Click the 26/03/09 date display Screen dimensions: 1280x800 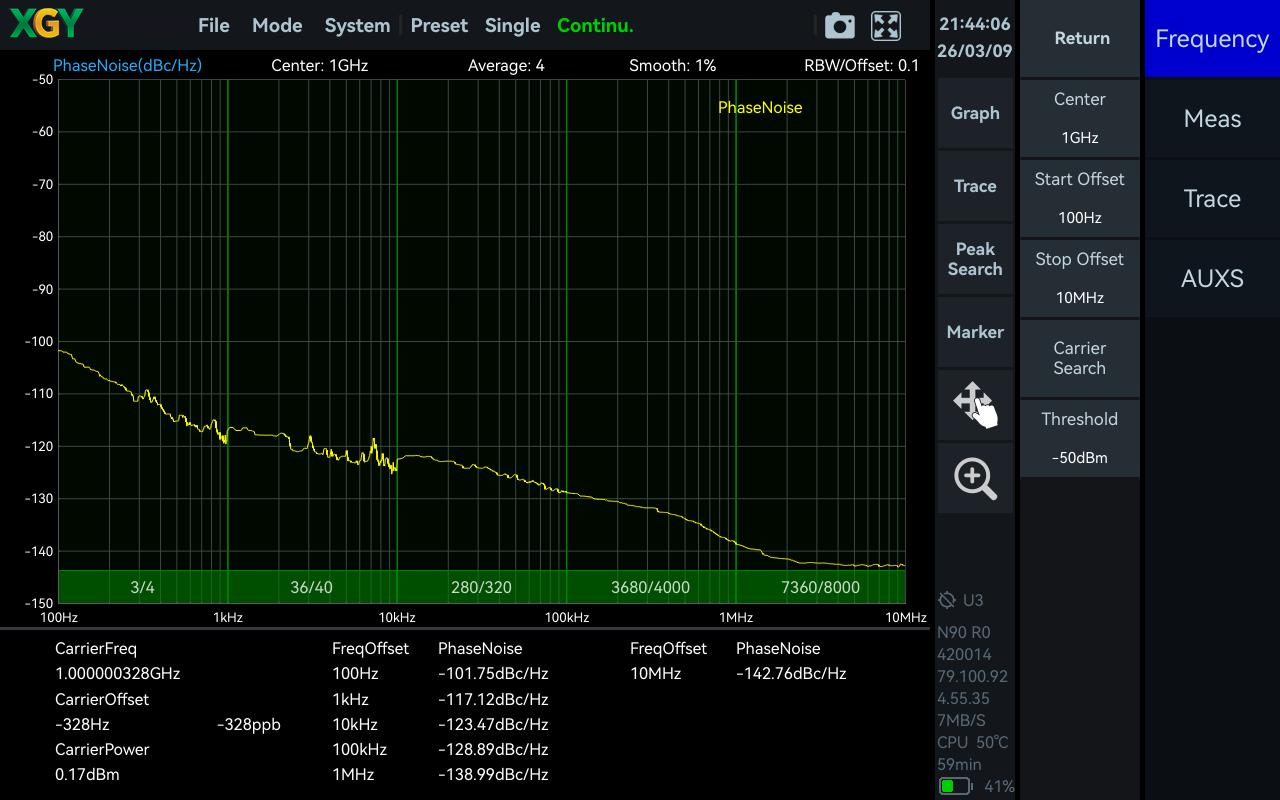pyautogui.click(x=975, y=51)
